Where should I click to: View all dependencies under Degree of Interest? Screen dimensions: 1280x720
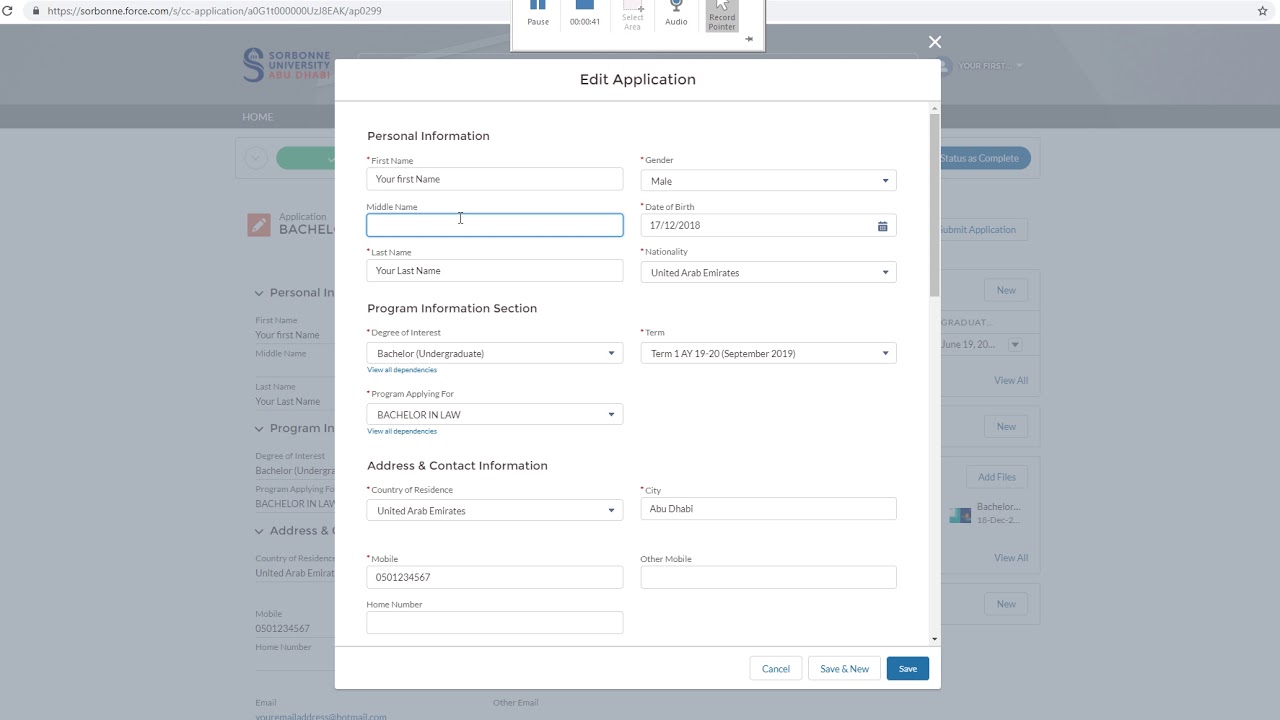(x=402, y=370)
